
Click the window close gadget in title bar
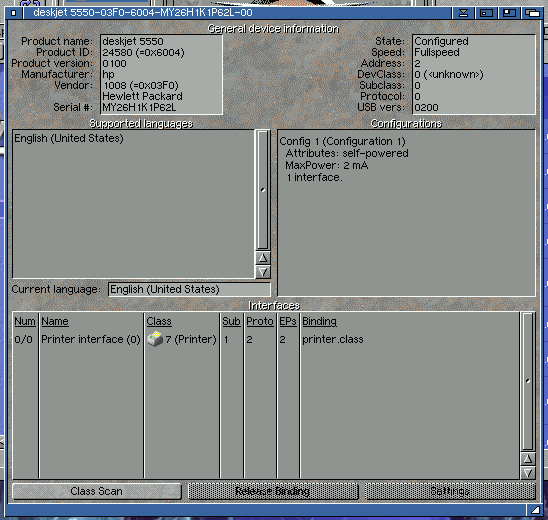13,13
